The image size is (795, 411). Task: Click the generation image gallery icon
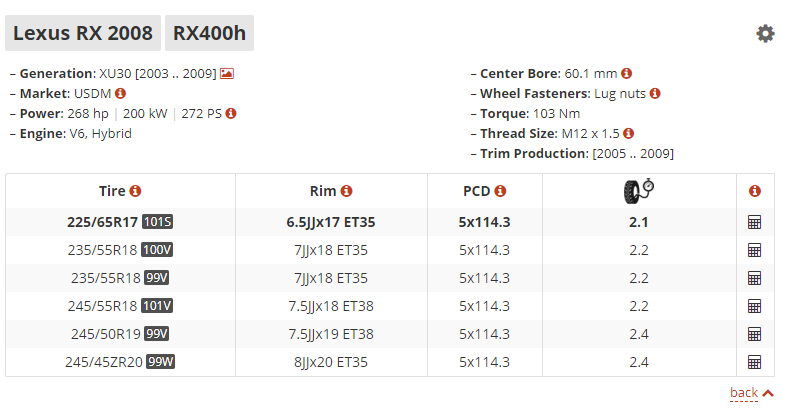(x=227, y=74)
